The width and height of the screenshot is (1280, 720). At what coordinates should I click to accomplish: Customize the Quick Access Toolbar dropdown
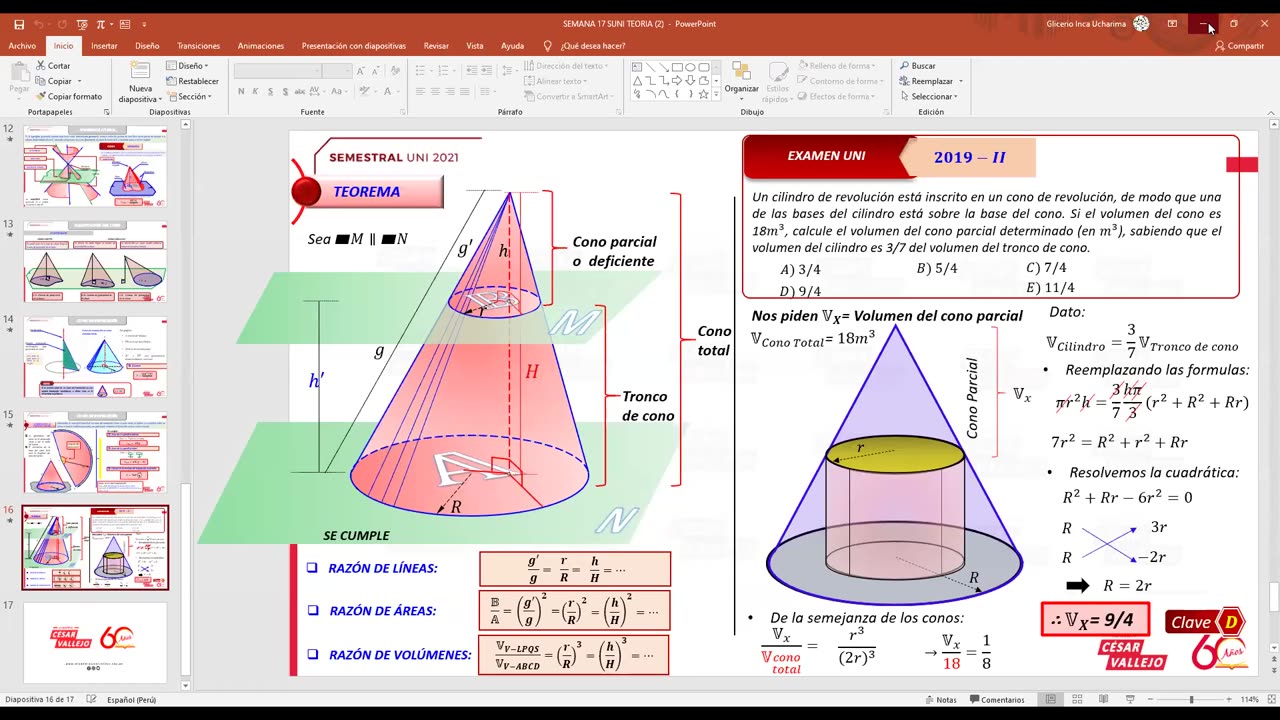[x=145, y=24]
